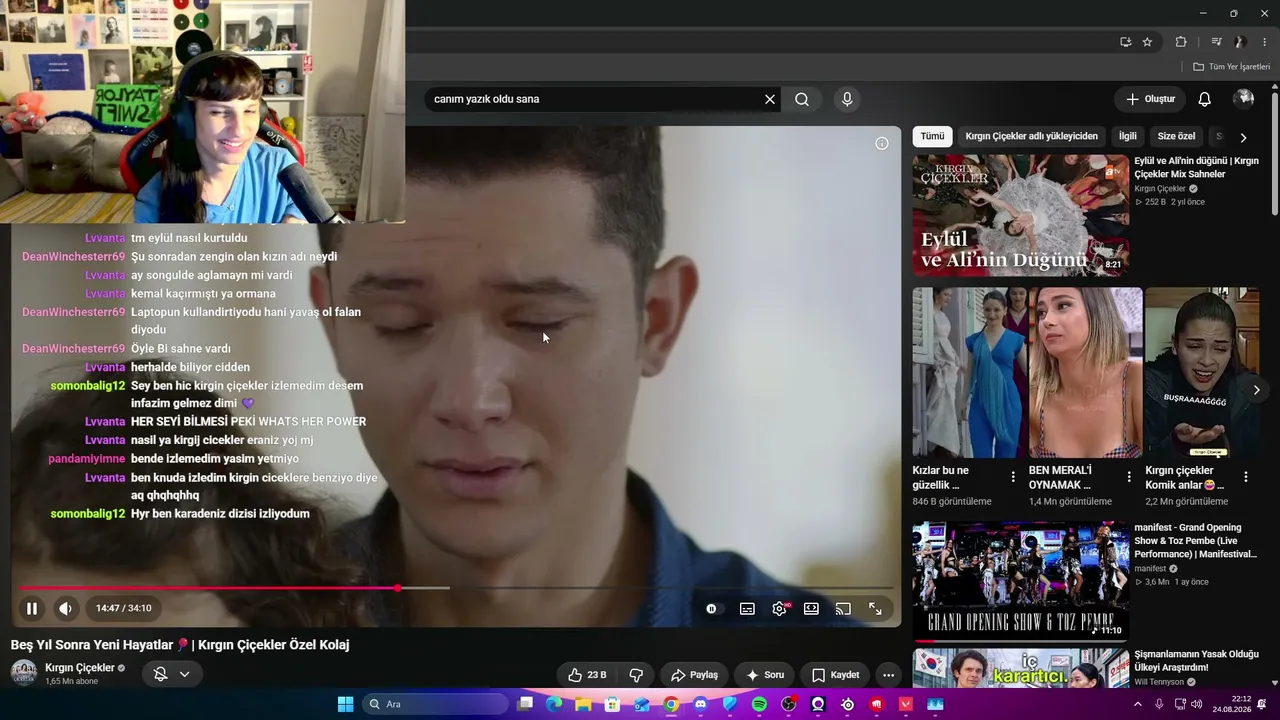Open Chrome profile avatar
Image resolution: width=1280 pixels, height=720 pixels.
click(x=1239, y=42)
